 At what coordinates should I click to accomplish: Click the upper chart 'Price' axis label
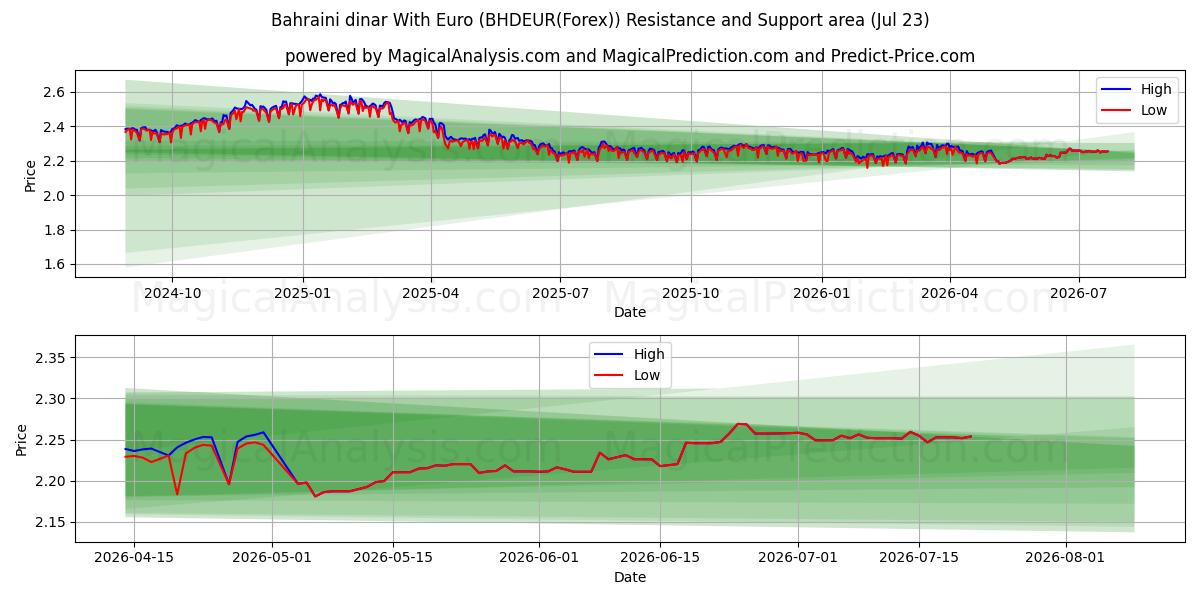30,176
